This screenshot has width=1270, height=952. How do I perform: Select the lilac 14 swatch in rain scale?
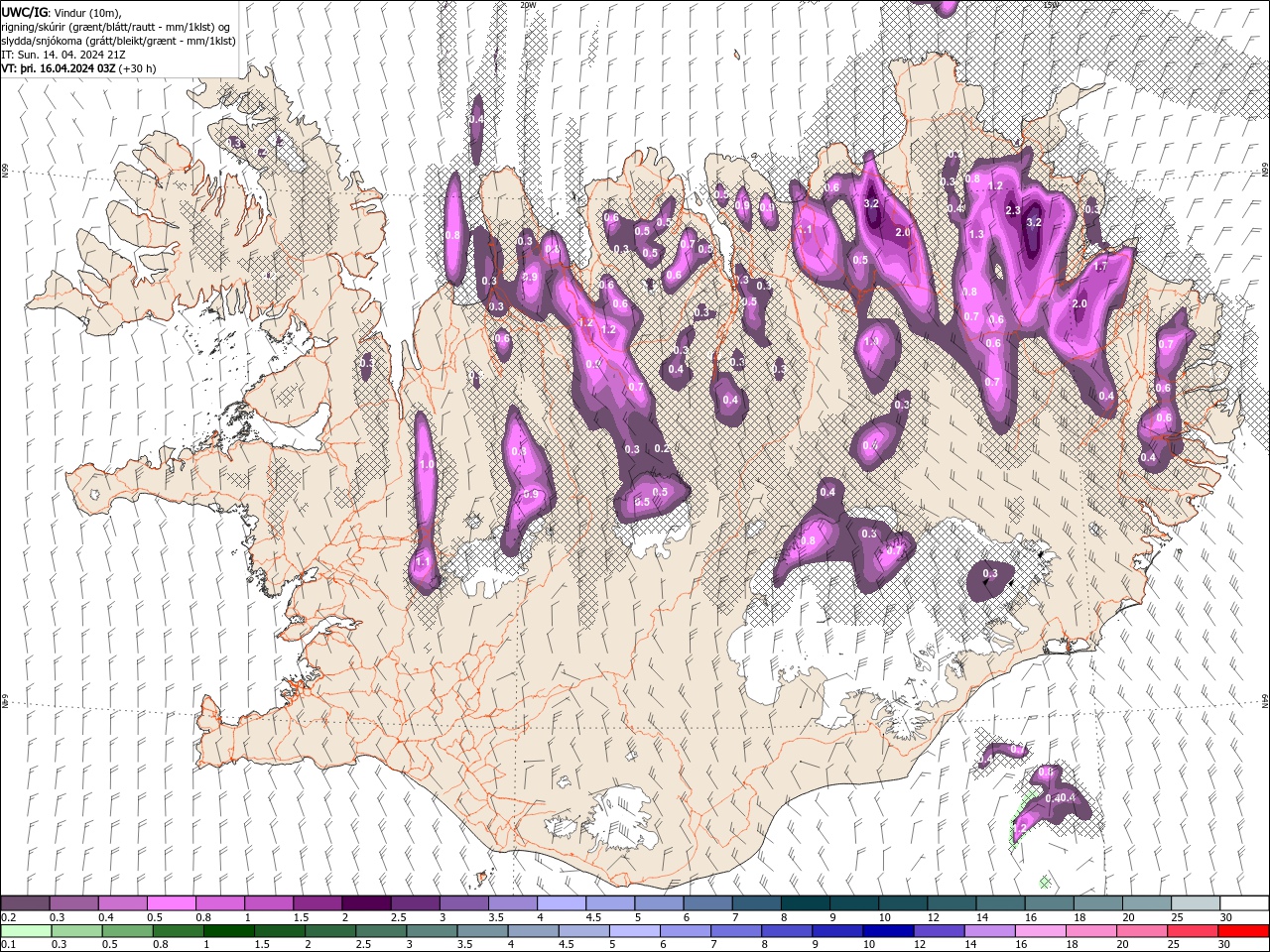tap(988, 931)
